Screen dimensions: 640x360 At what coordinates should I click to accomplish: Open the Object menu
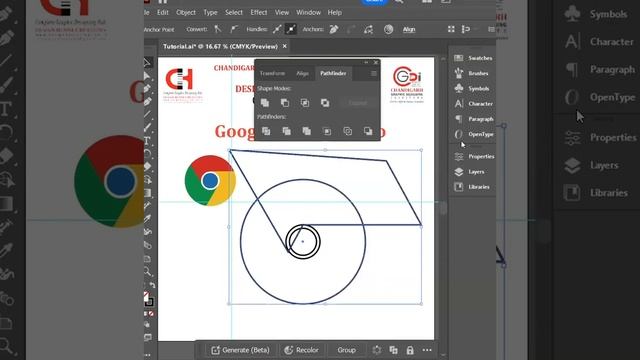click(186, 13)
